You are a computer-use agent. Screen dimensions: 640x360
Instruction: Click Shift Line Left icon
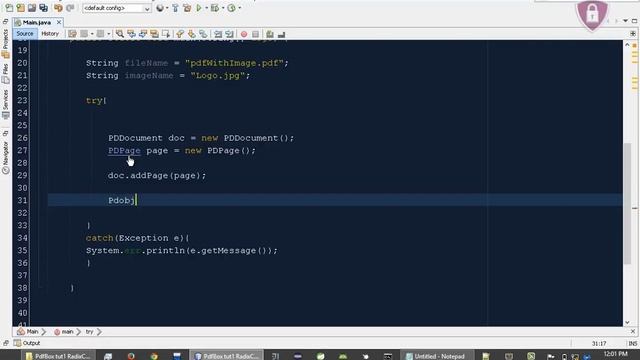coord(218,34)
